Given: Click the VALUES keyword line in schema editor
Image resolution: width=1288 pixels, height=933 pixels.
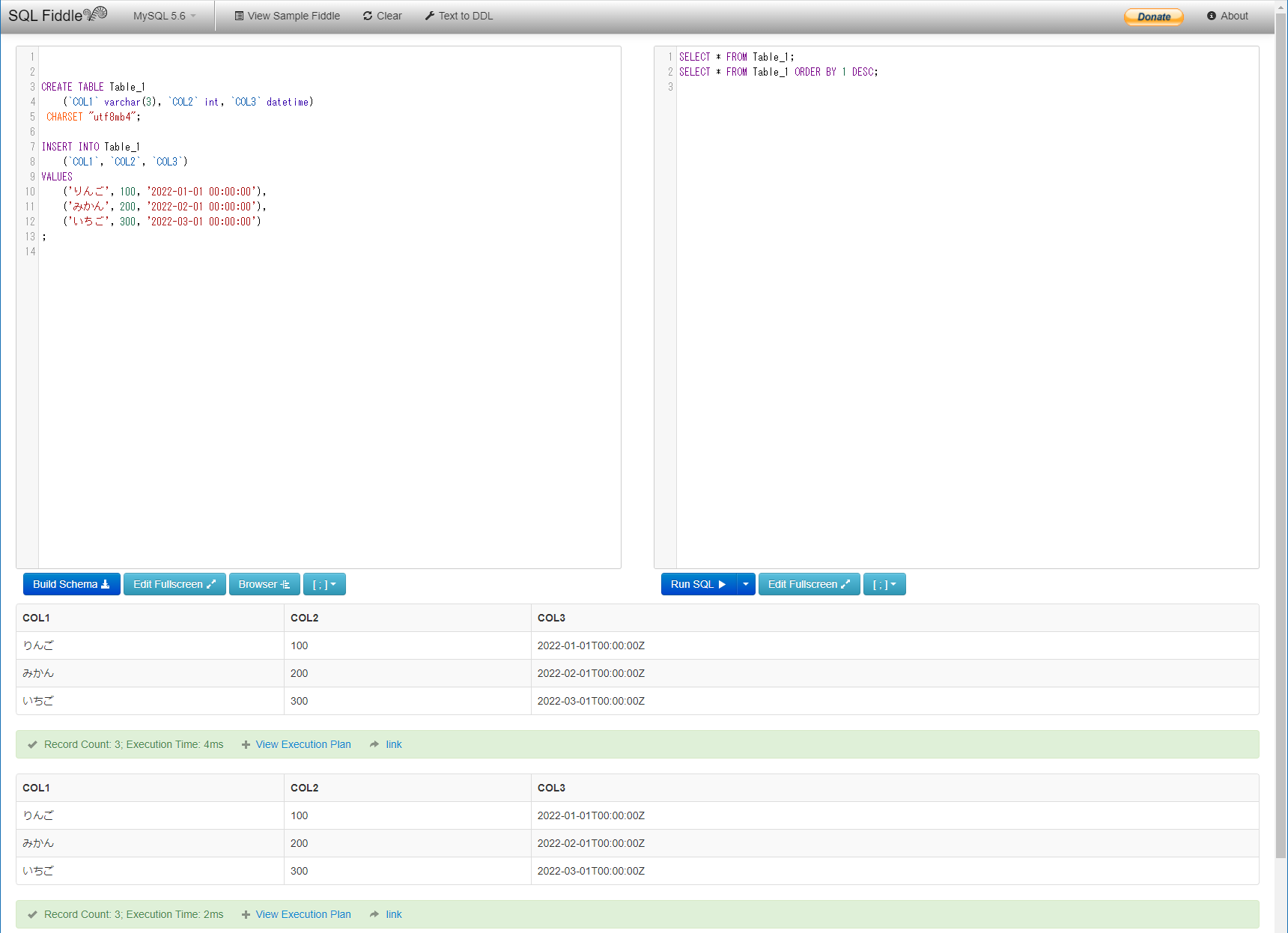Looking at the screenshot, I should pos(57,177).
